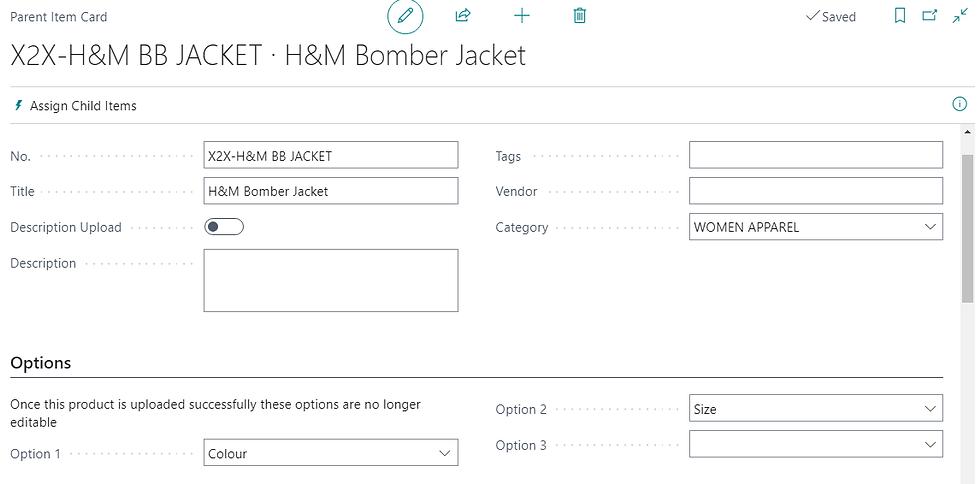This screenshot has width=980, height=484.
Task: Click the Description Upload label
Action: point(66,227)
